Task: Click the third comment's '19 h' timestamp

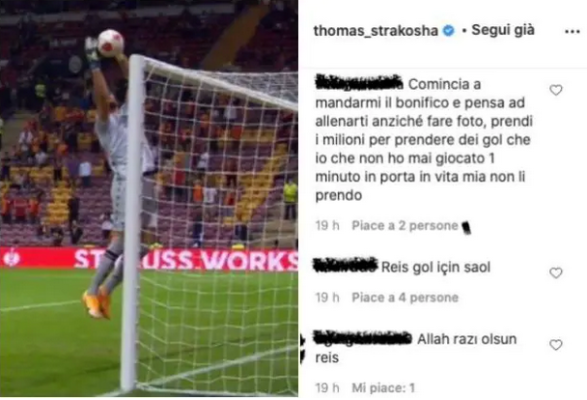Action: click(x=327, y=388)
